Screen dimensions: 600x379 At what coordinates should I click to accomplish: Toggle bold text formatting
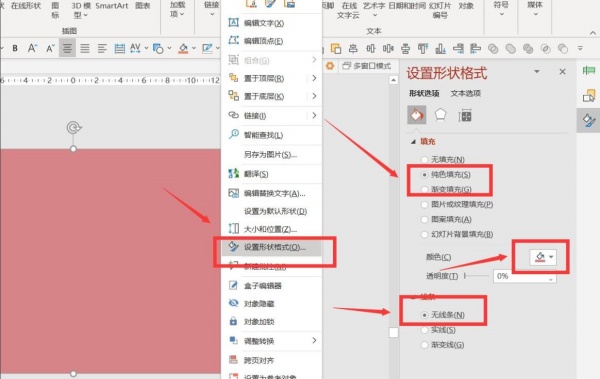pyautogui.click(x=15, y=49)
